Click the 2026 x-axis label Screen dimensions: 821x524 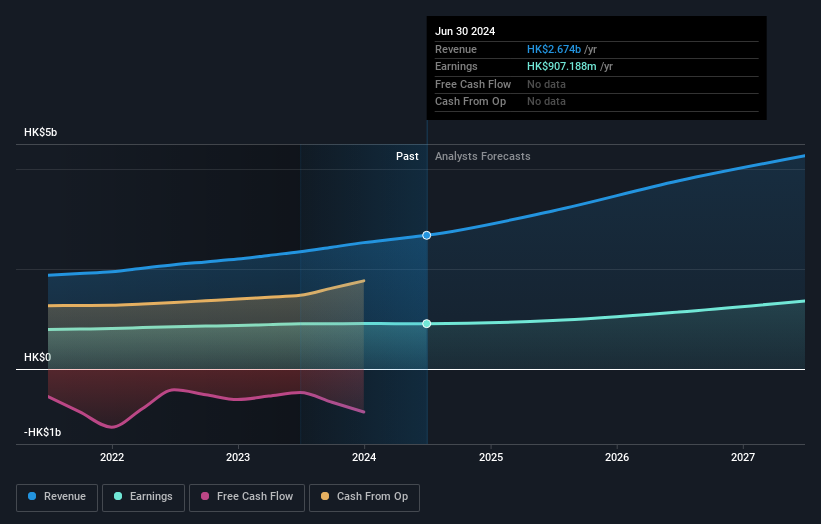(617, 458)
